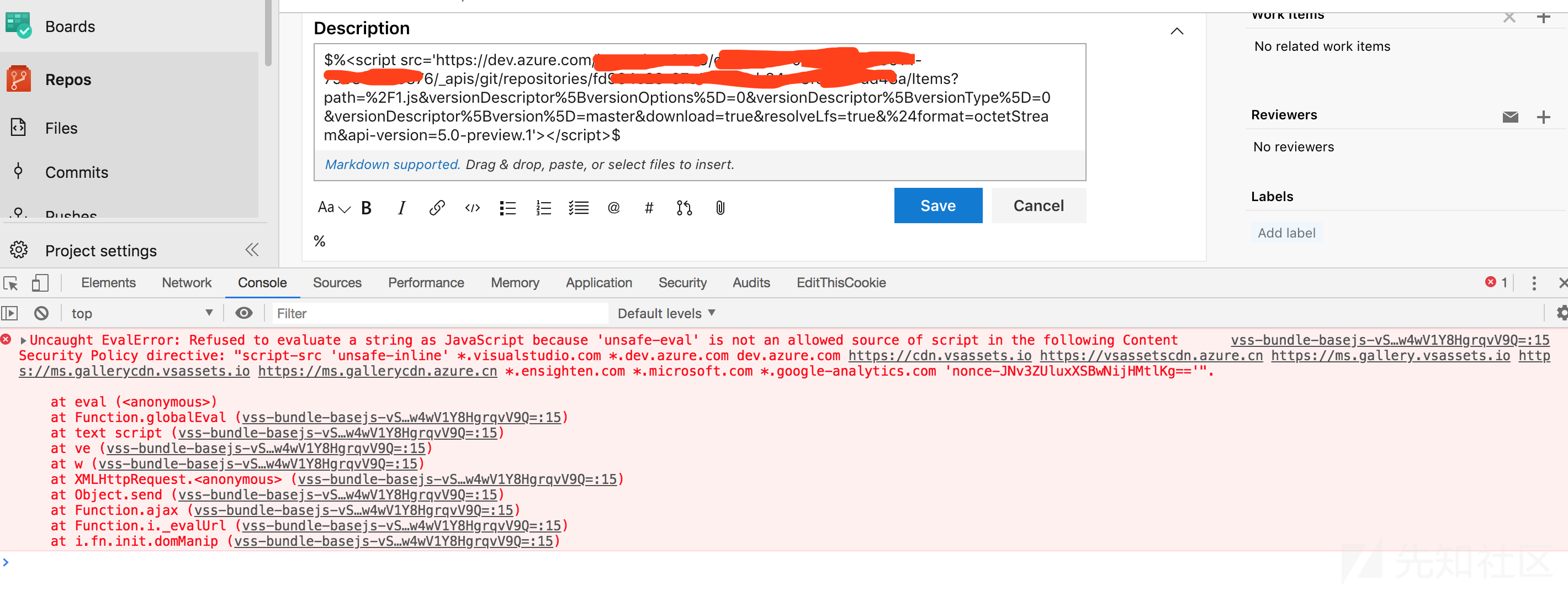Open Boards in the sidebar
Screen dimensions: 1568x590
(70, 26)
